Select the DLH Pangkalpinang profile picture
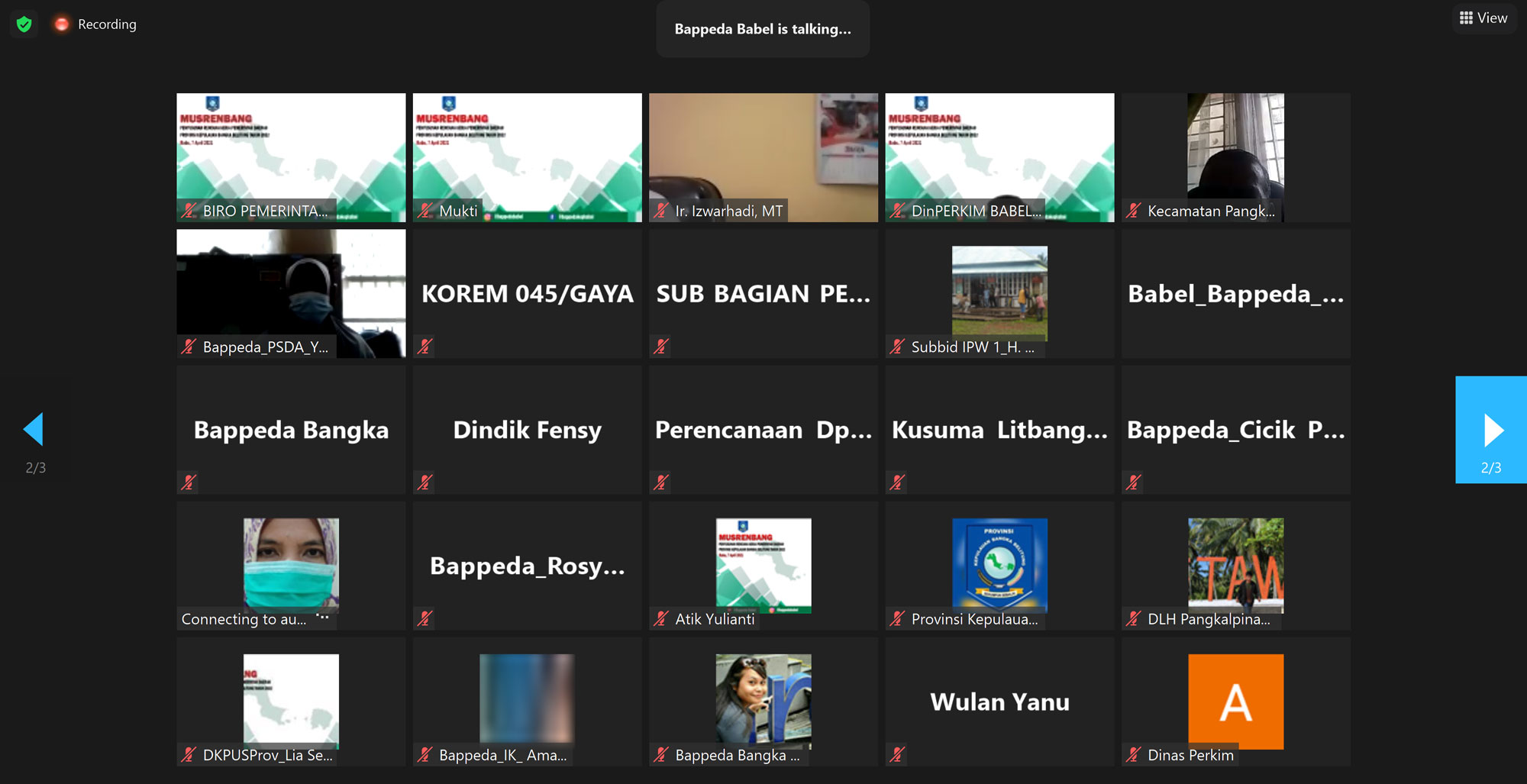 click(1235, 565)
